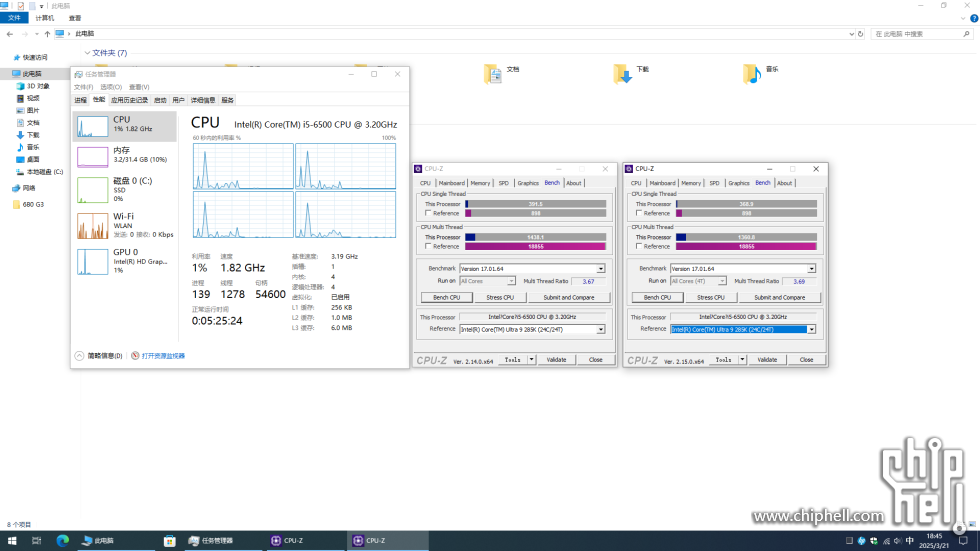The image size is (980, 551).
Task: Open the Wi-Fi network tray icon
Action: tap(886, 541)
